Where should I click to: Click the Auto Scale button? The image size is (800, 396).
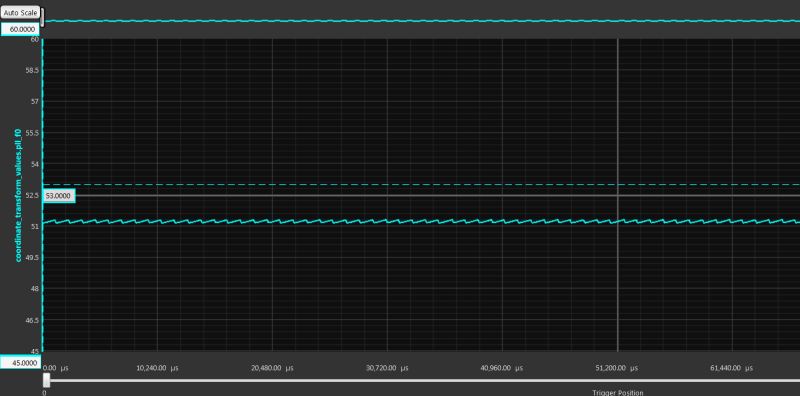[20, 13]
